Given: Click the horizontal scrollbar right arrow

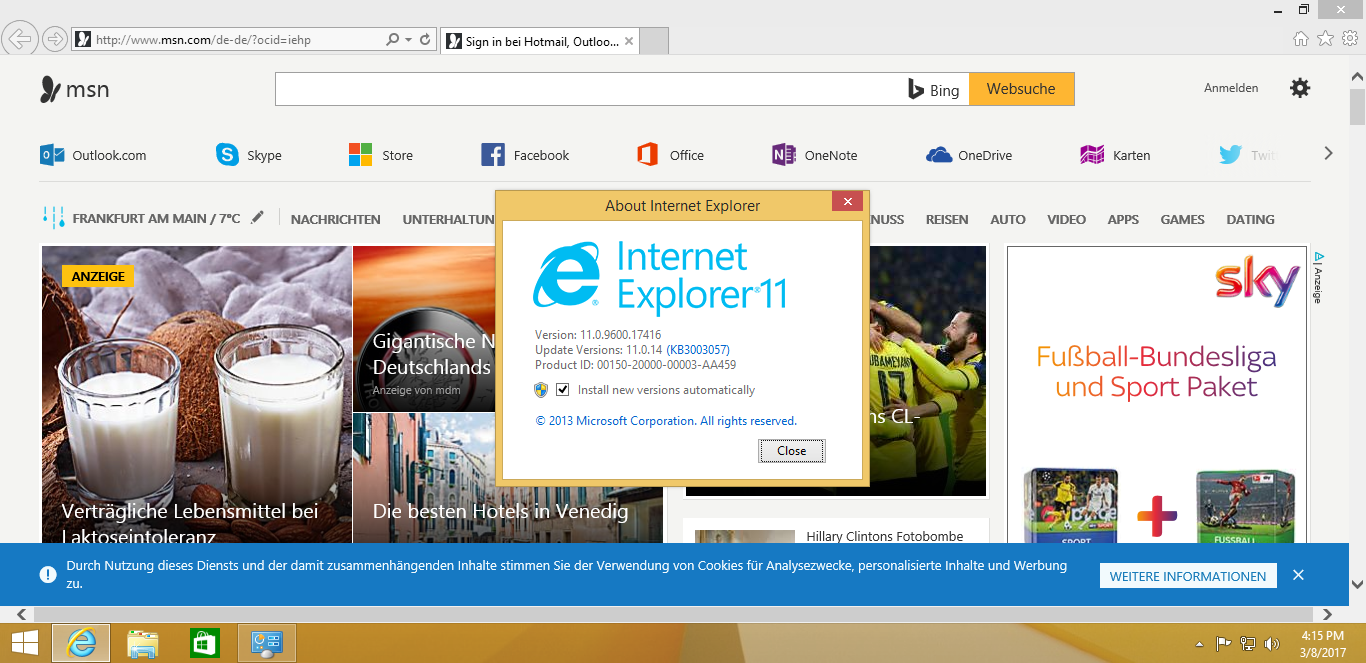Looking at the screenshot, I should tap(1328, 614).
